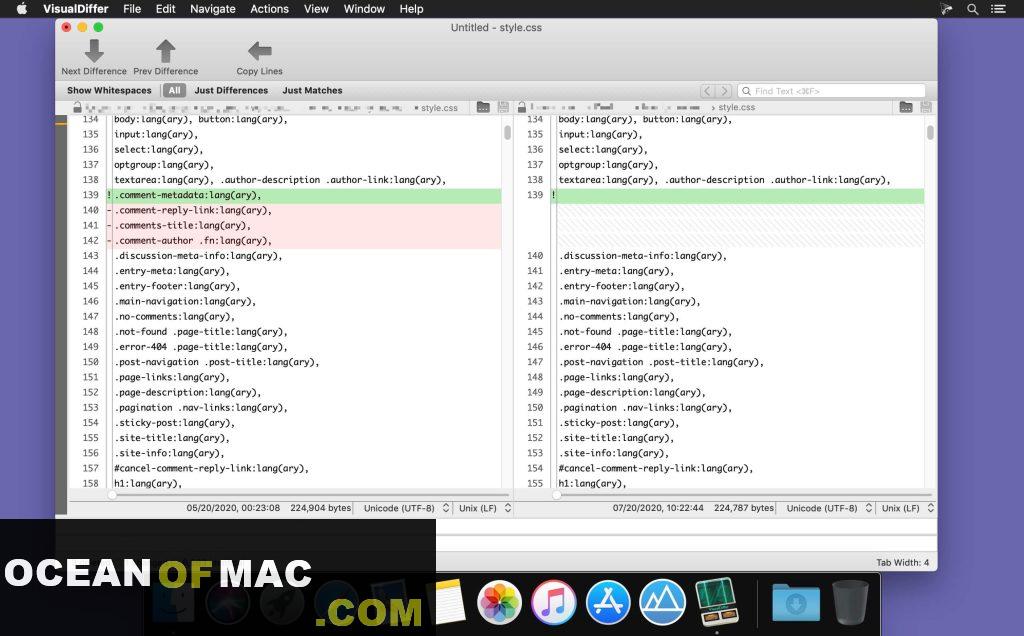This screenshot has height=636, width=1024.
Task: Click right pane horizontal scroll handle
Action: [x=556, y=495]
